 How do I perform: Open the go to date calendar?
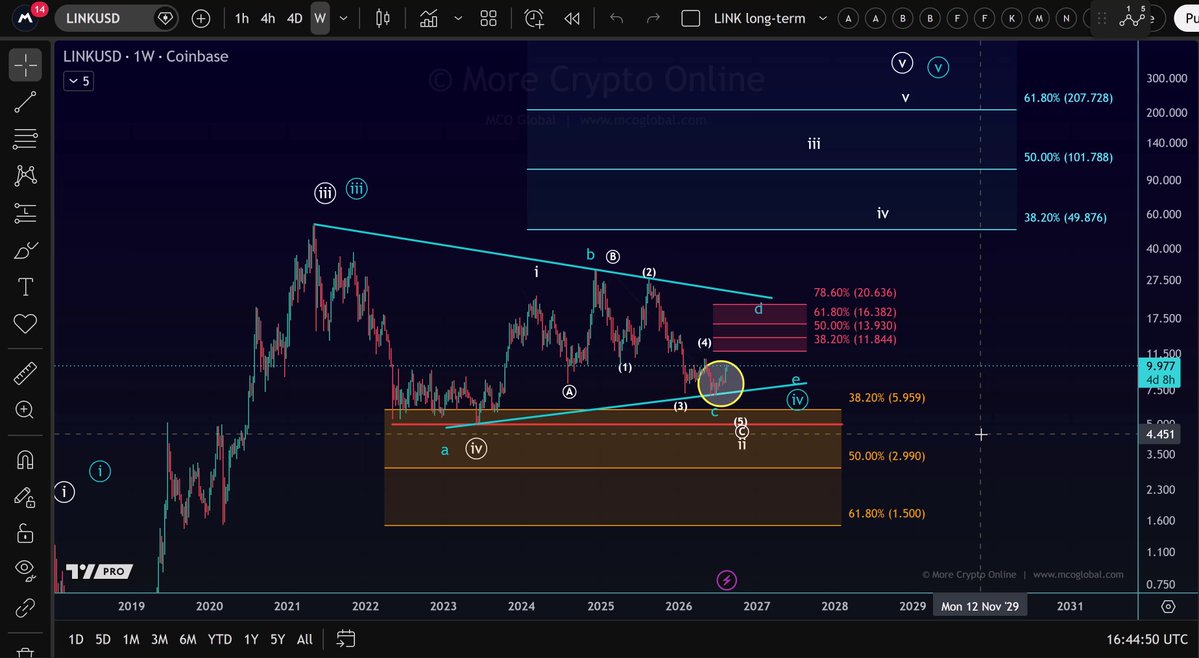coord(346,638)
